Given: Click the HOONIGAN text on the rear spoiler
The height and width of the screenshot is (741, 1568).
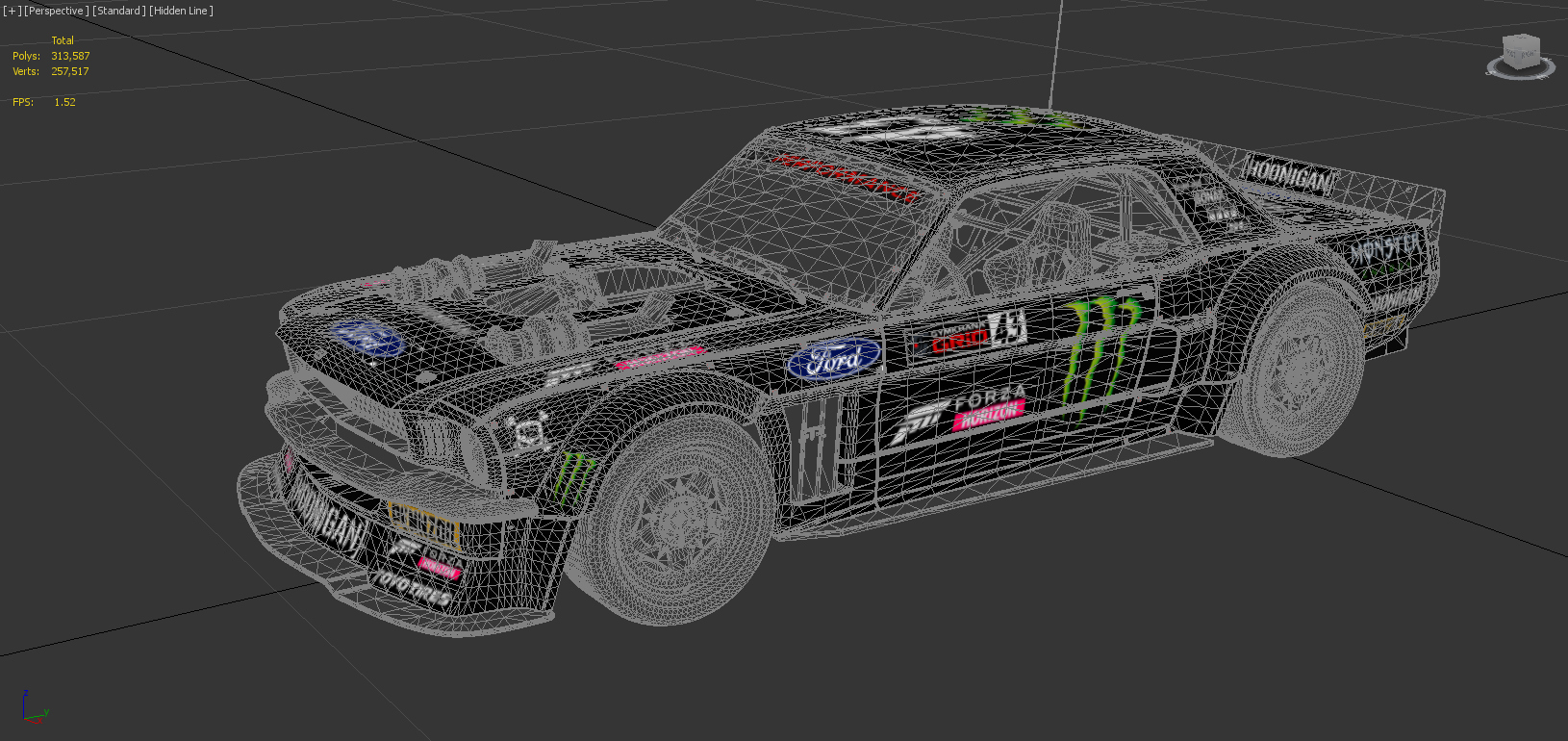Looking at the screenshot, I should coord(1290,175).
